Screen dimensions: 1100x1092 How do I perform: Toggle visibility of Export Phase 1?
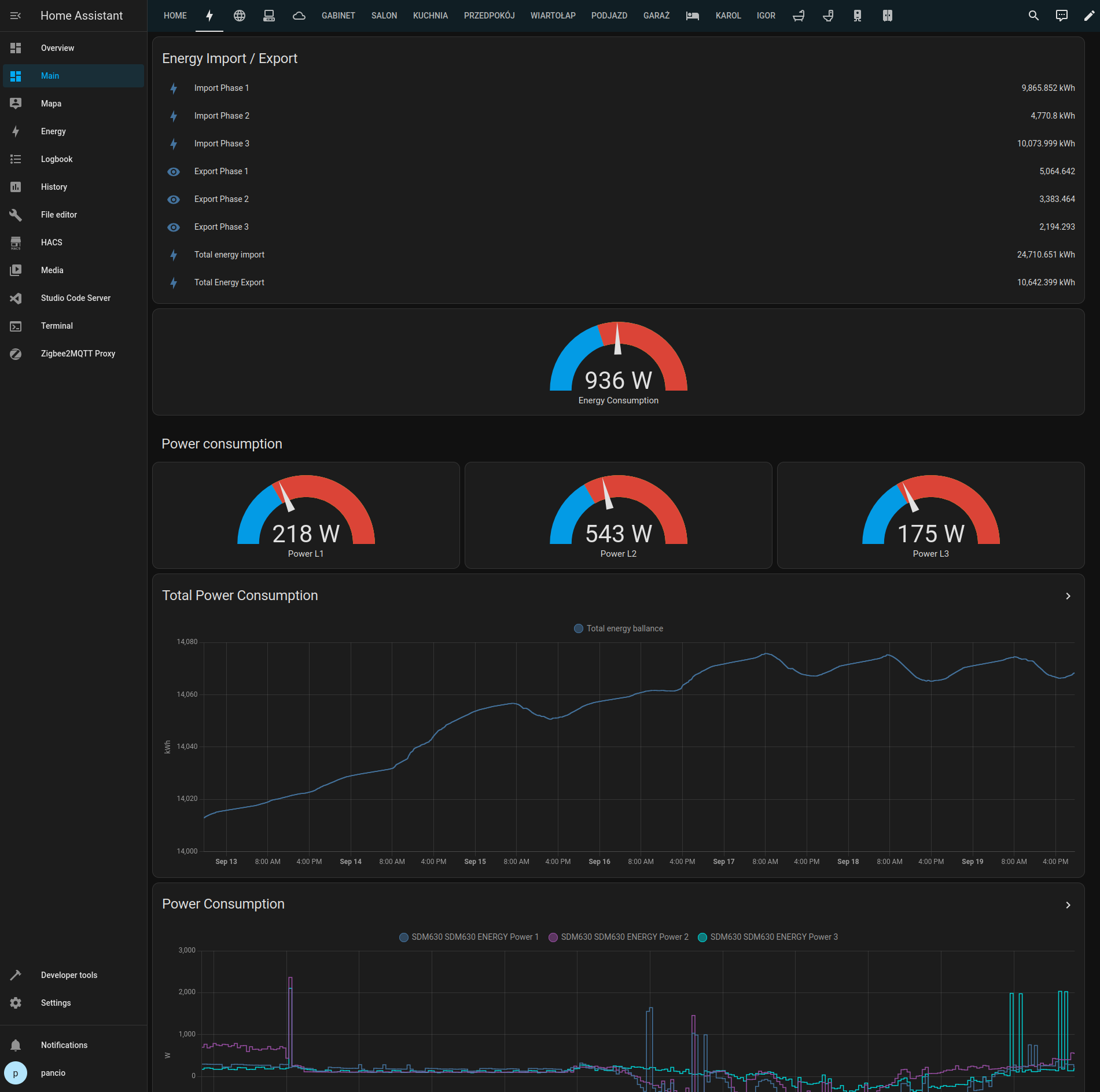tap(174, 171)
